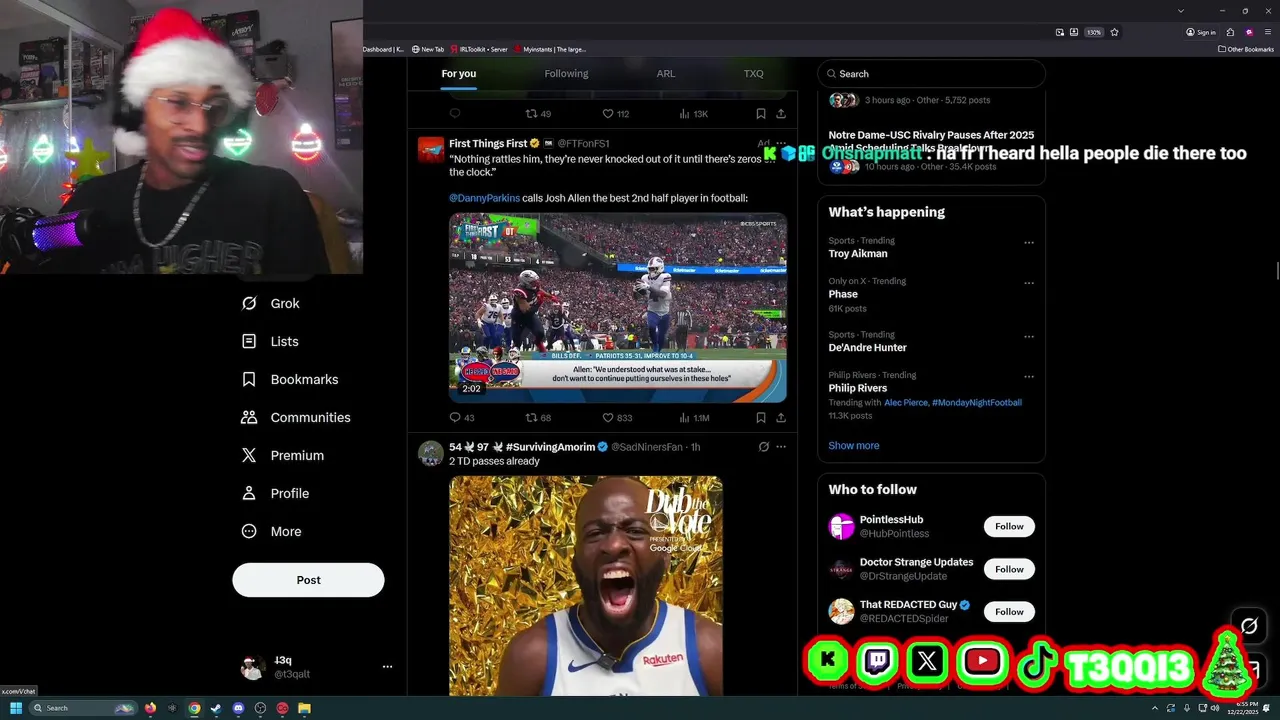Open the More menu in sidebar
Viewport: 1280px width, 720px height.
pos(271,531)
